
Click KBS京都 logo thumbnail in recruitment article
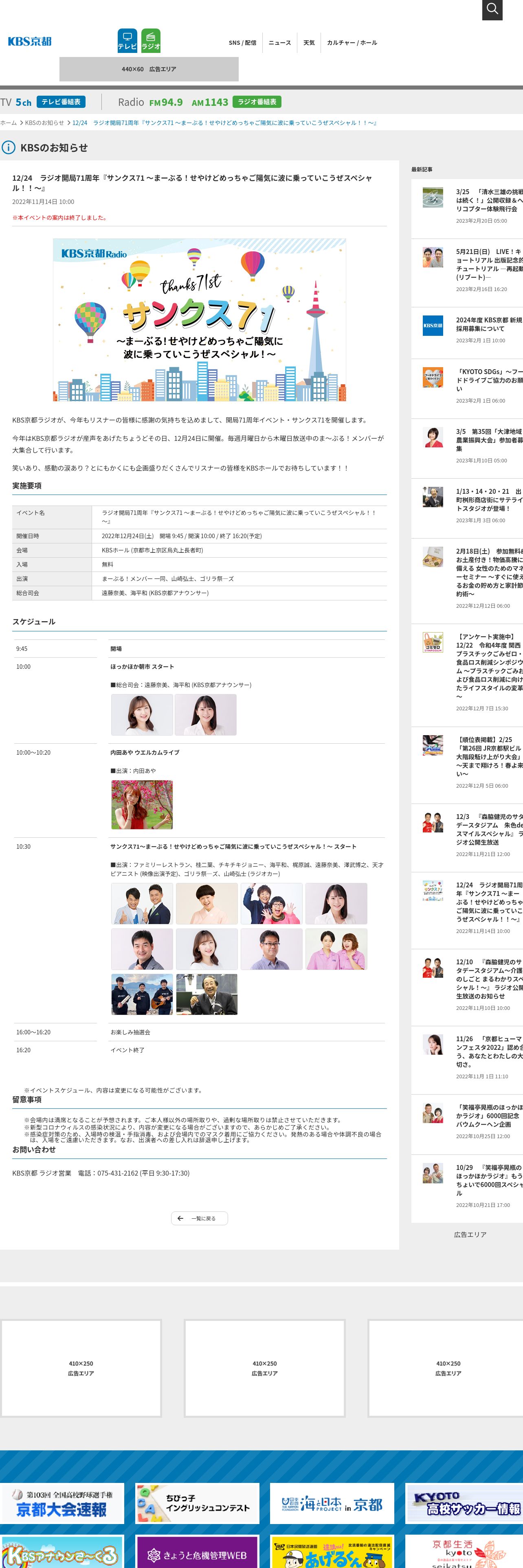point(433,326)
